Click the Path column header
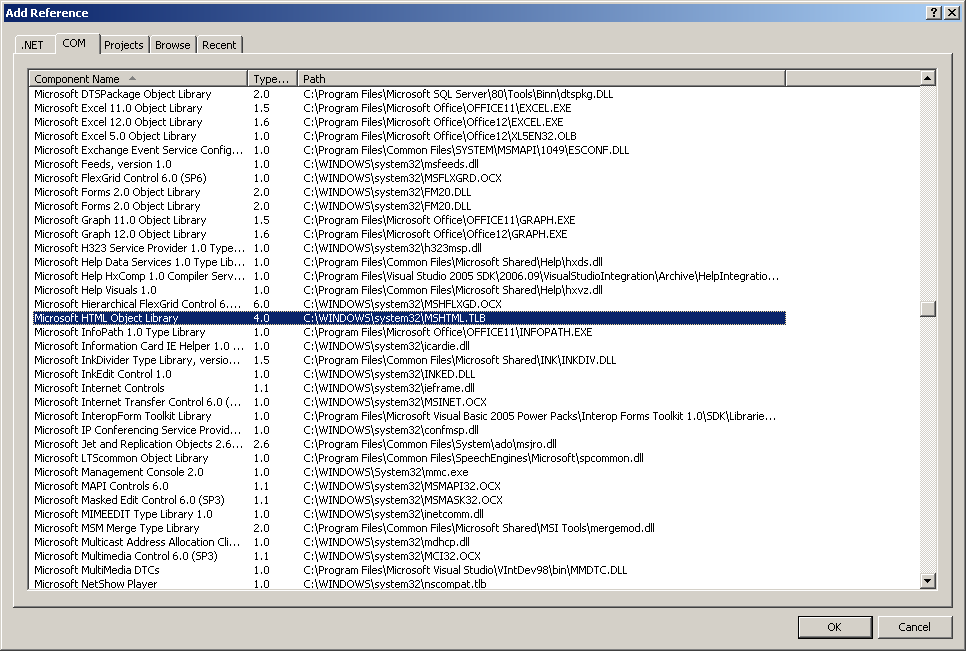This screenshot has width=966, height=651. coord(542,79)
